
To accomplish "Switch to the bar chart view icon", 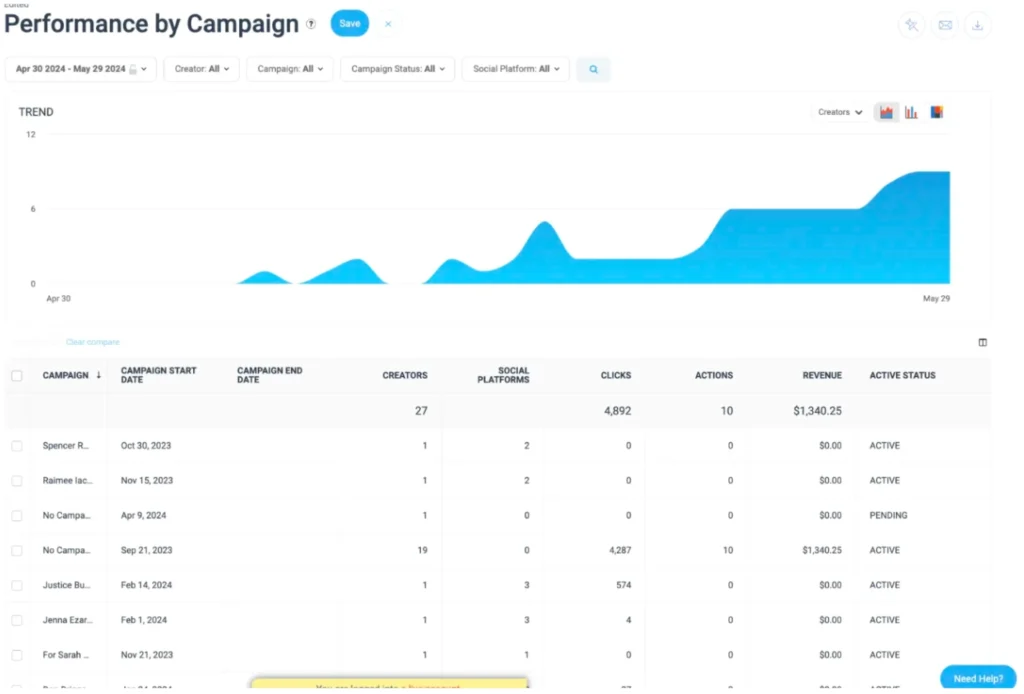I will pyautogui.click(x=911, y=112).
